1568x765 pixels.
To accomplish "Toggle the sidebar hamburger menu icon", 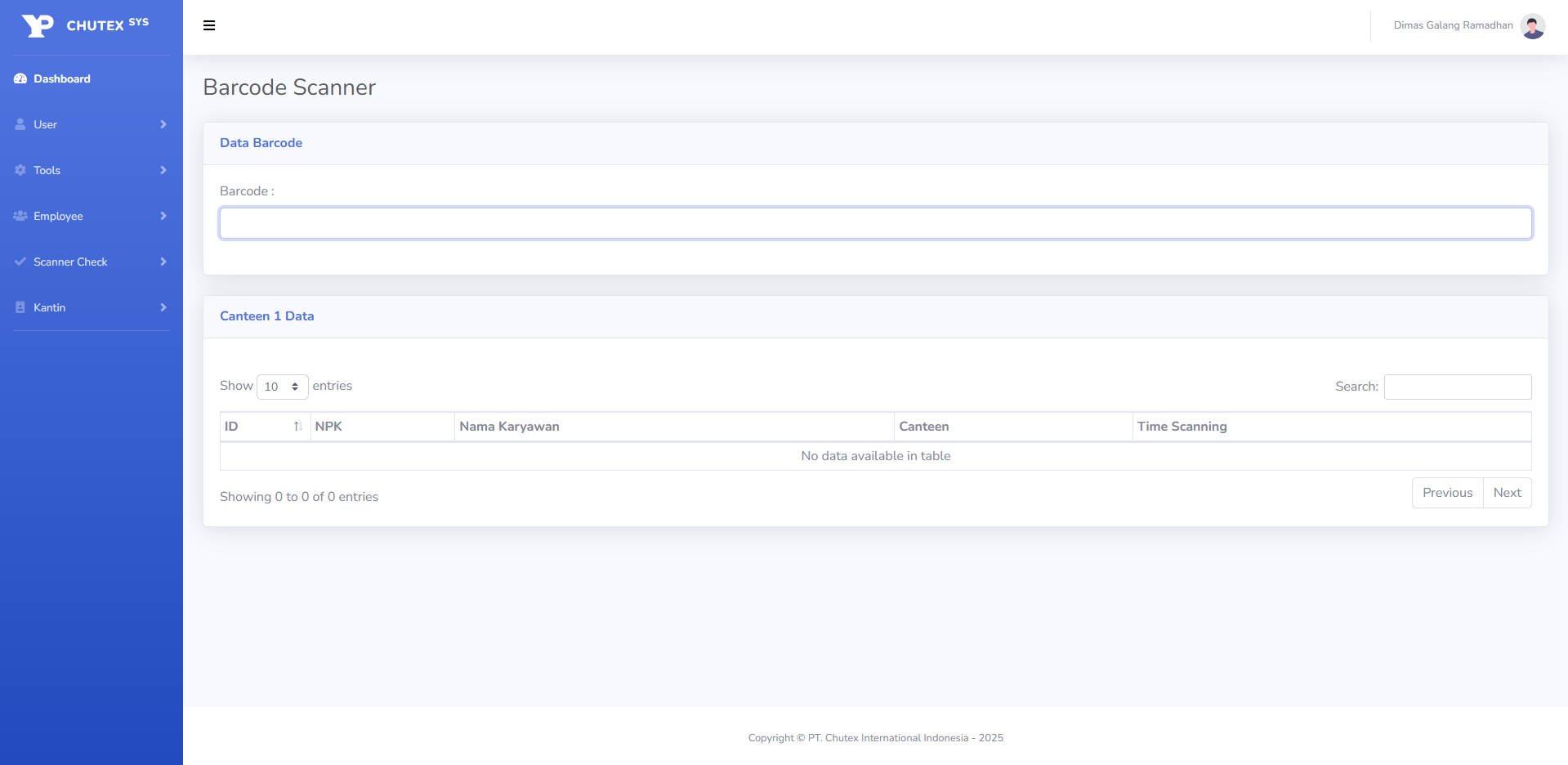I will (209, 25).
